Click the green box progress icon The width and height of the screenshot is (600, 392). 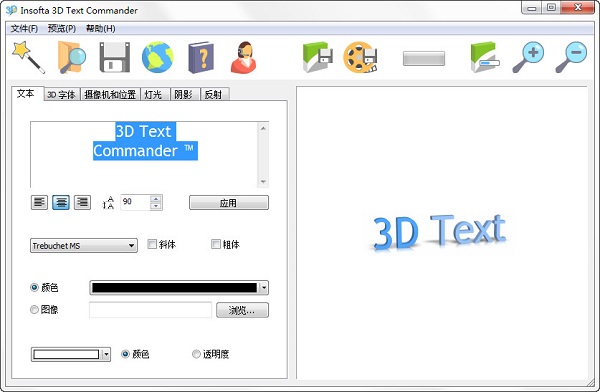[485, 57]
